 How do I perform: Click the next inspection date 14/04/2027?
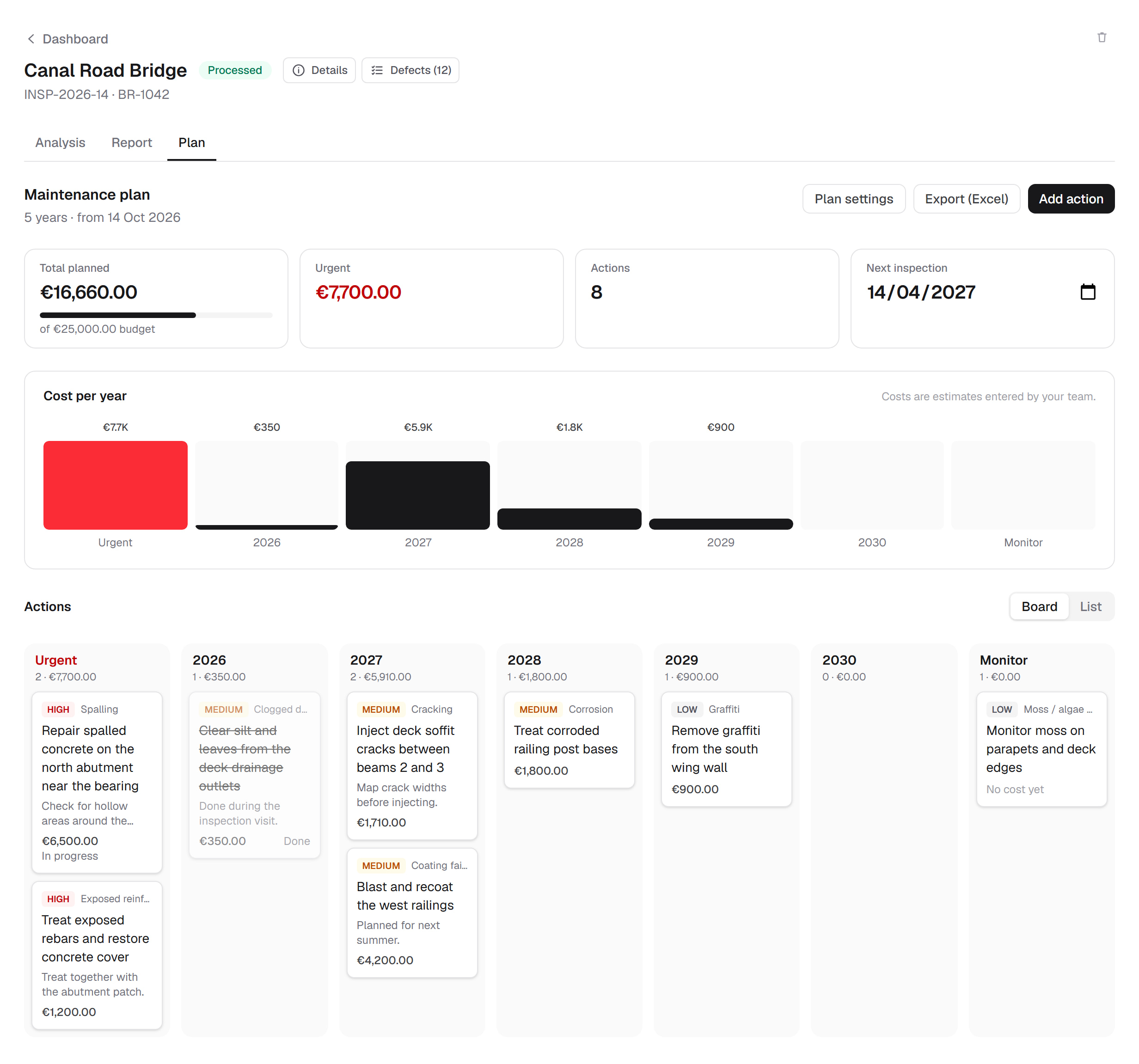coord(921,292)
